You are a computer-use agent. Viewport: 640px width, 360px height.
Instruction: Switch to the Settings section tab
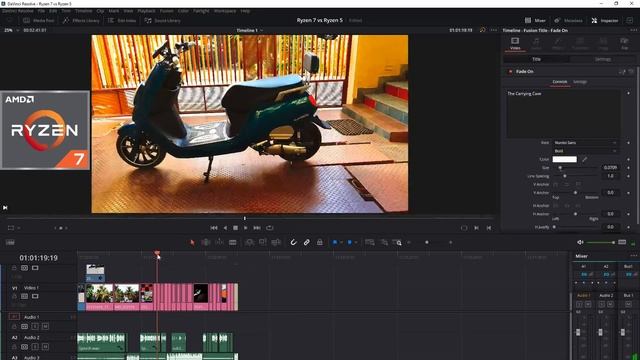click(603, 59)
